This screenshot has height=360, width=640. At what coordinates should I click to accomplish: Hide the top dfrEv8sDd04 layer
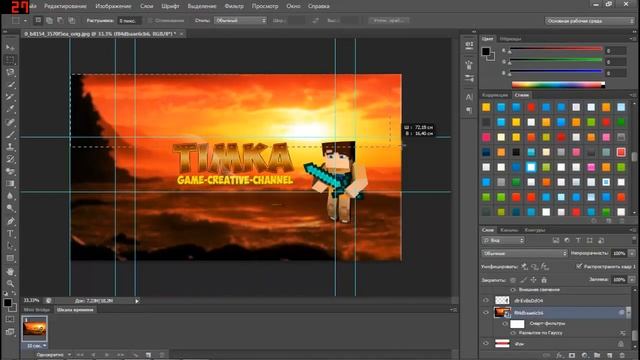coord(486,300)
